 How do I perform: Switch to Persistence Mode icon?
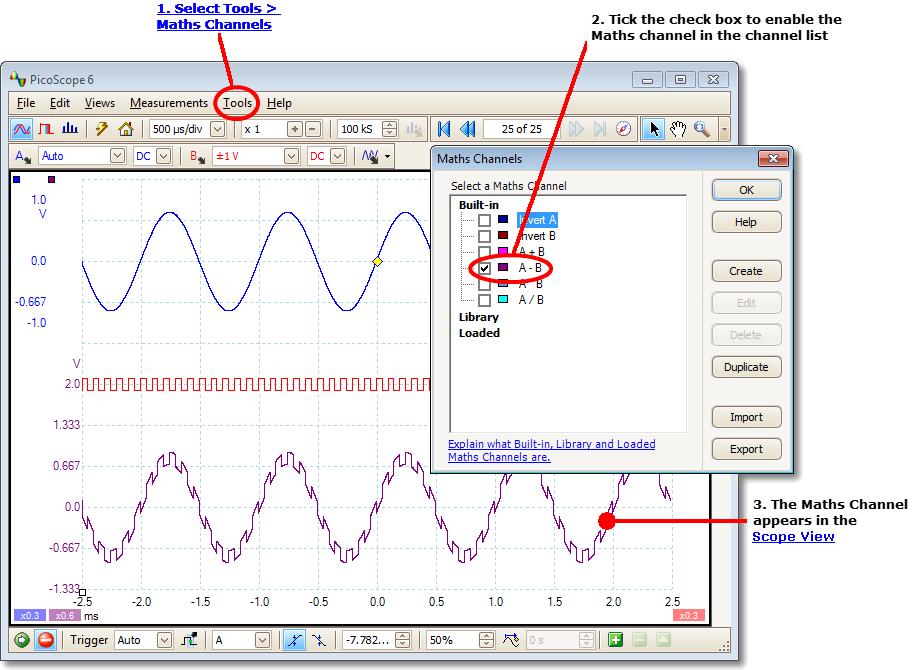(x=45, y=129)
